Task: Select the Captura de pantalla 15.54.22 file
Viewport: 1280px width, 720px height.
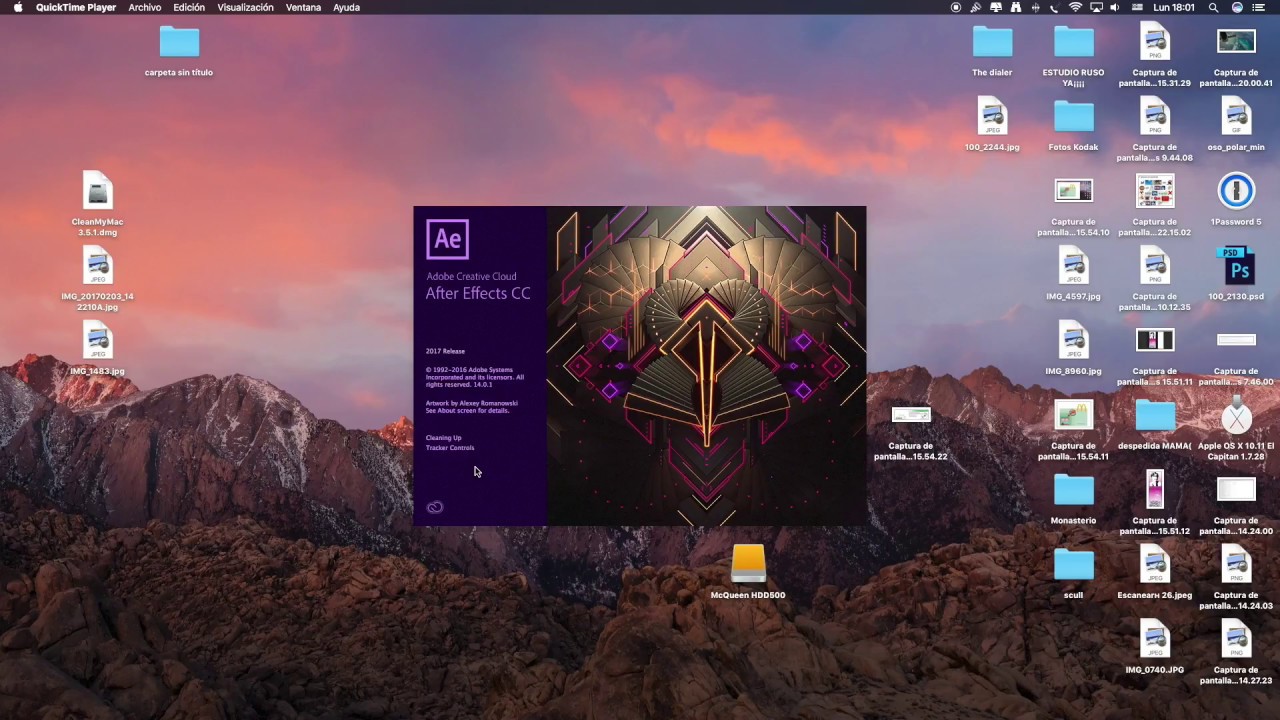Action: pos(911,415)
